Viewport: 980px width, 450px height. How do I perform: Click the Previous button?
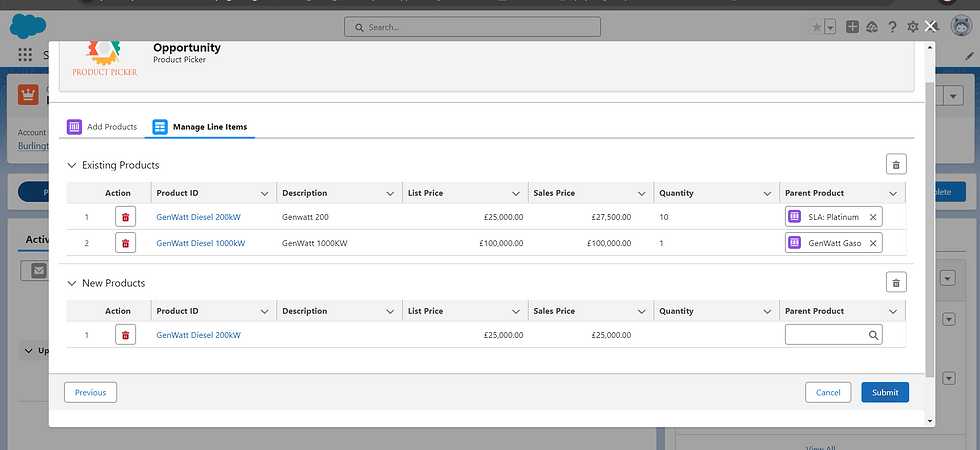click(91, 392)
